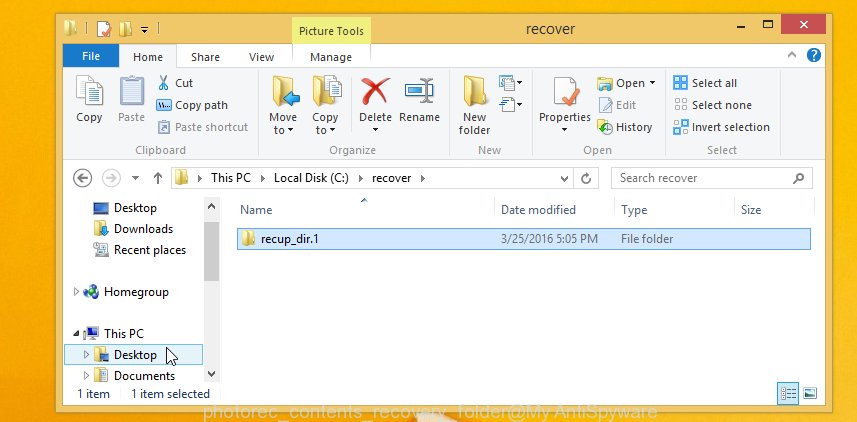857x422 pixels.
Task: Open the Share ribbon tab
Action: [x=205, y=58]
